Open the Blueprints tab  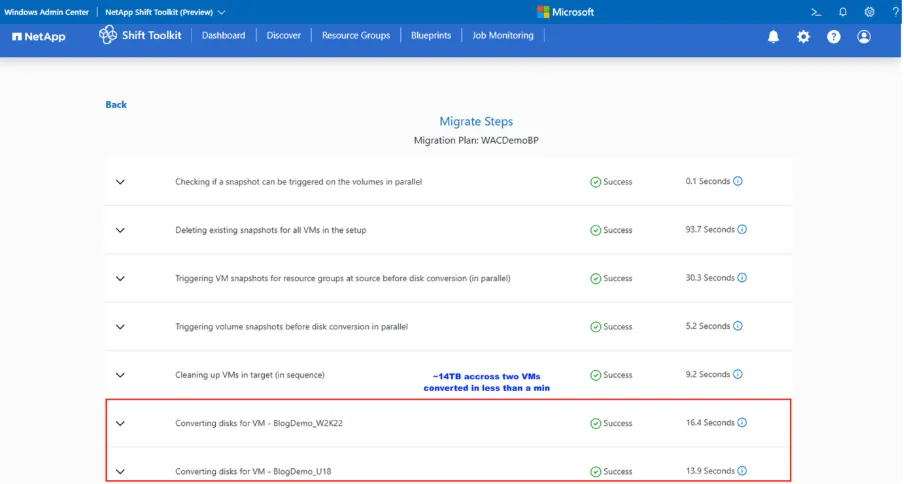(x=431, y=36)
